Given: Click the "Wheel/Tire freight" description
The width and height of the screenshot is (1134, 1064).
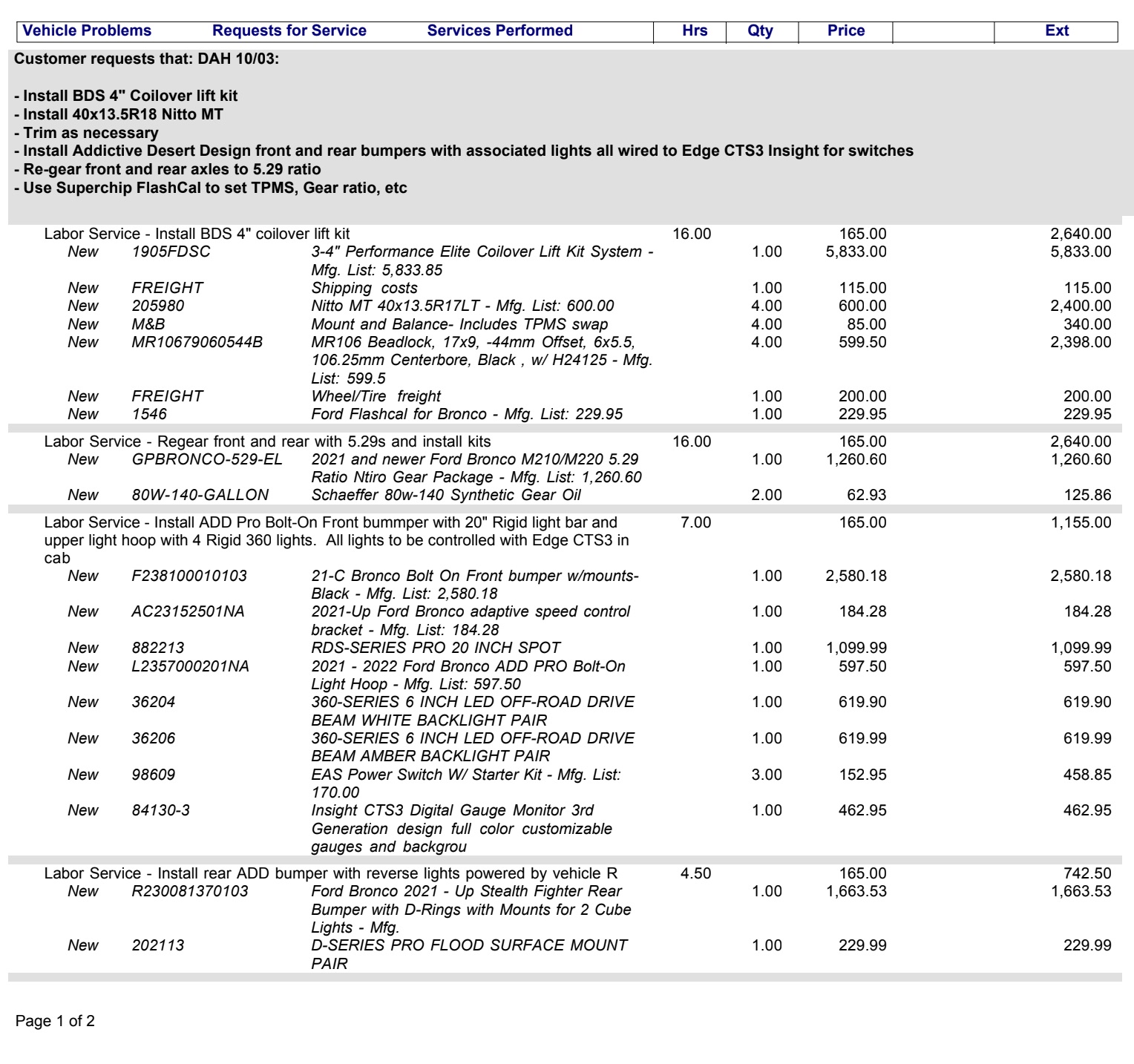Looking at the screenshot, I should [376, 397].
